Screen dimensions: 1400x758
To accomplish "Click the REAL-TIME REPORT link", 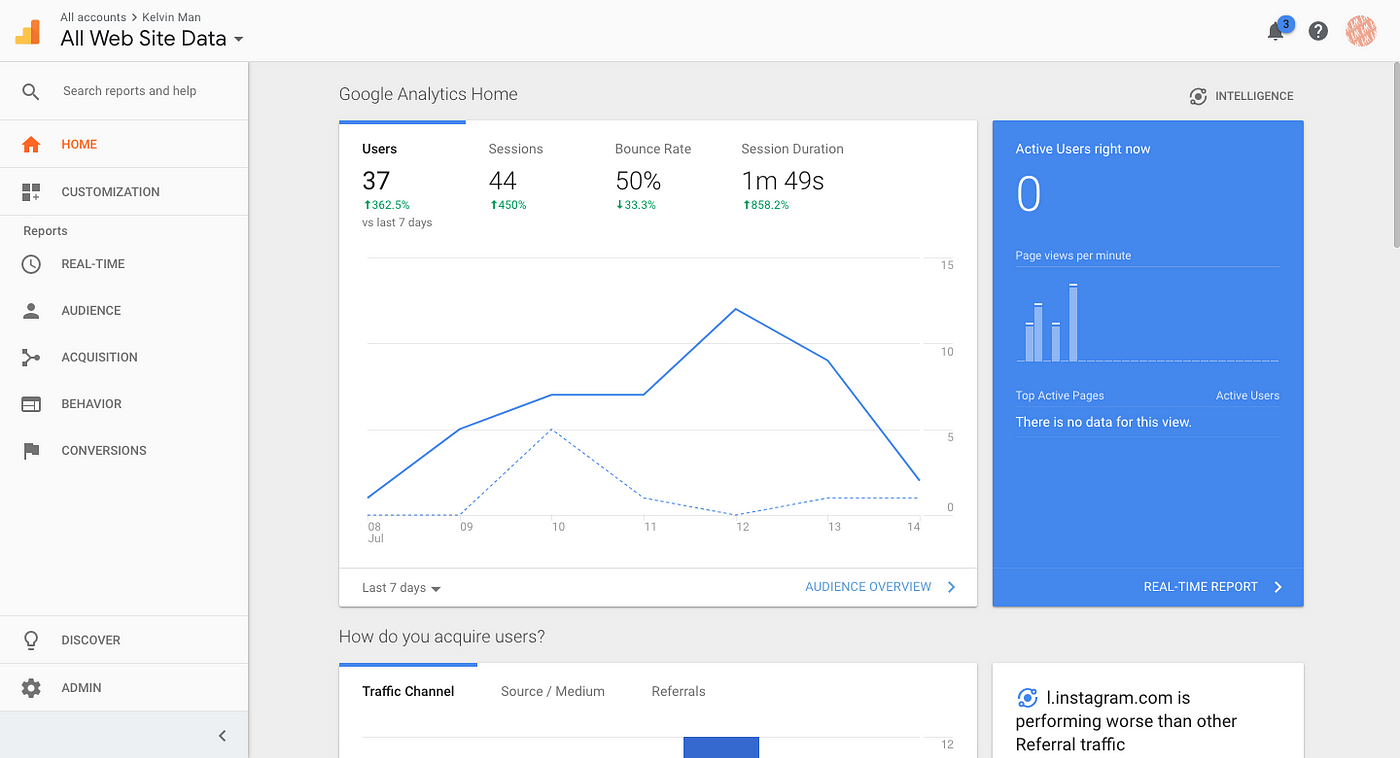I will [1200, 587].
